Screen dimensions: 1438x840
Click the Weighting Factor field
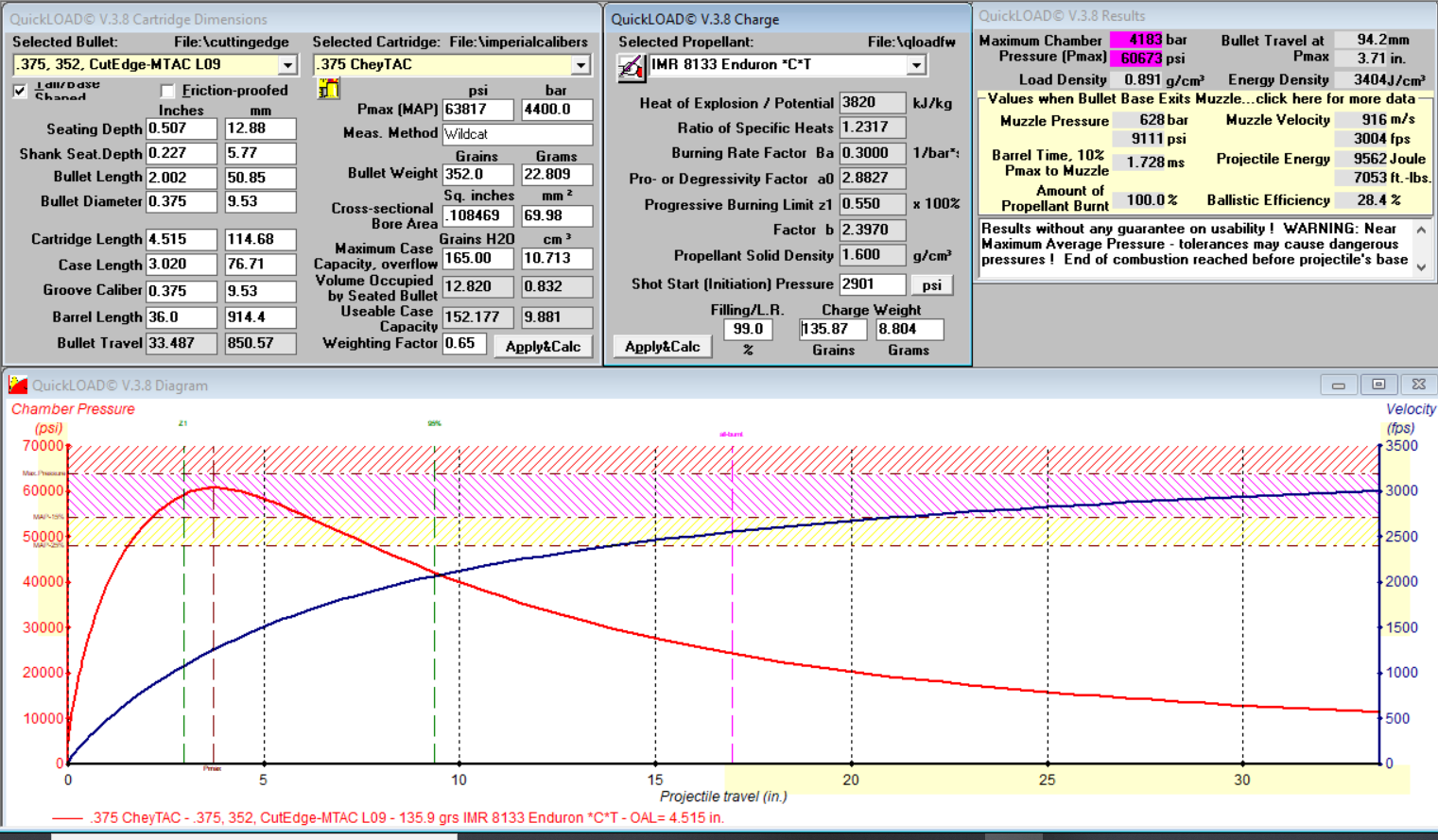pyautogui.click(x=464, y=344)
